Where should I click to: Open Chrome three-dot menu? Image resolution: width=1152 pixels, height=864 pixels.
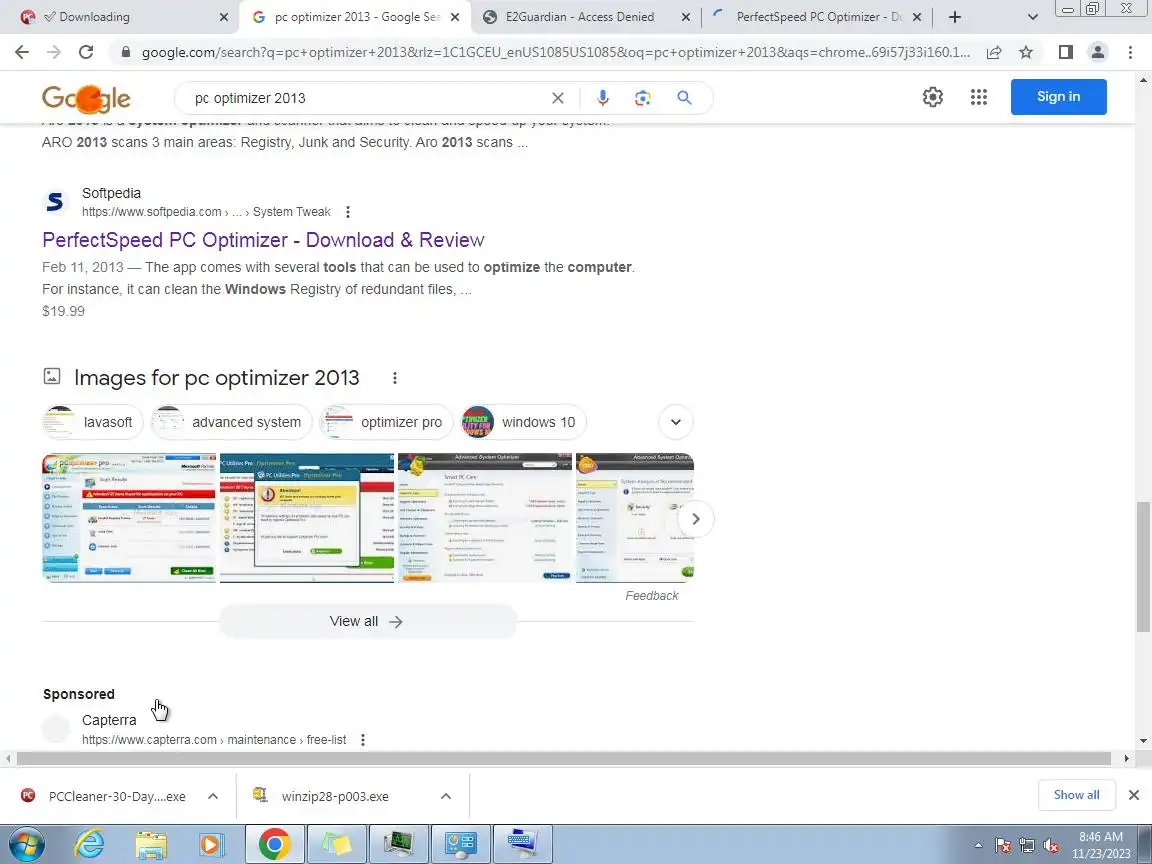(x=1130, y=52)
